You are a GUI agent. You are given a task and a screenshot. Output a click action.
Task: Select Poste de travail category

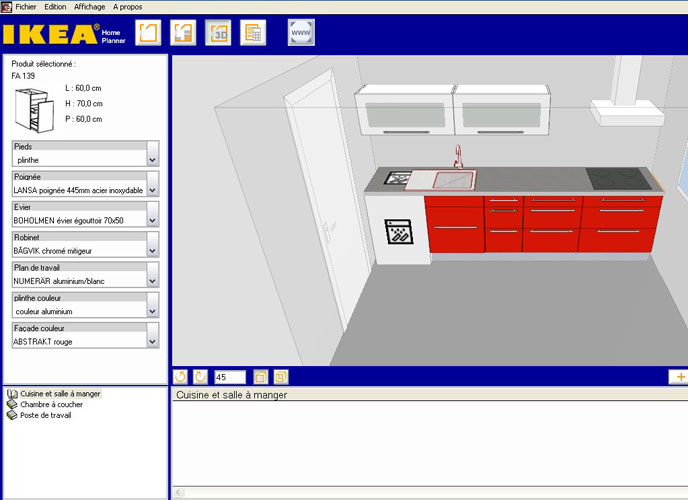coord(46,415)
